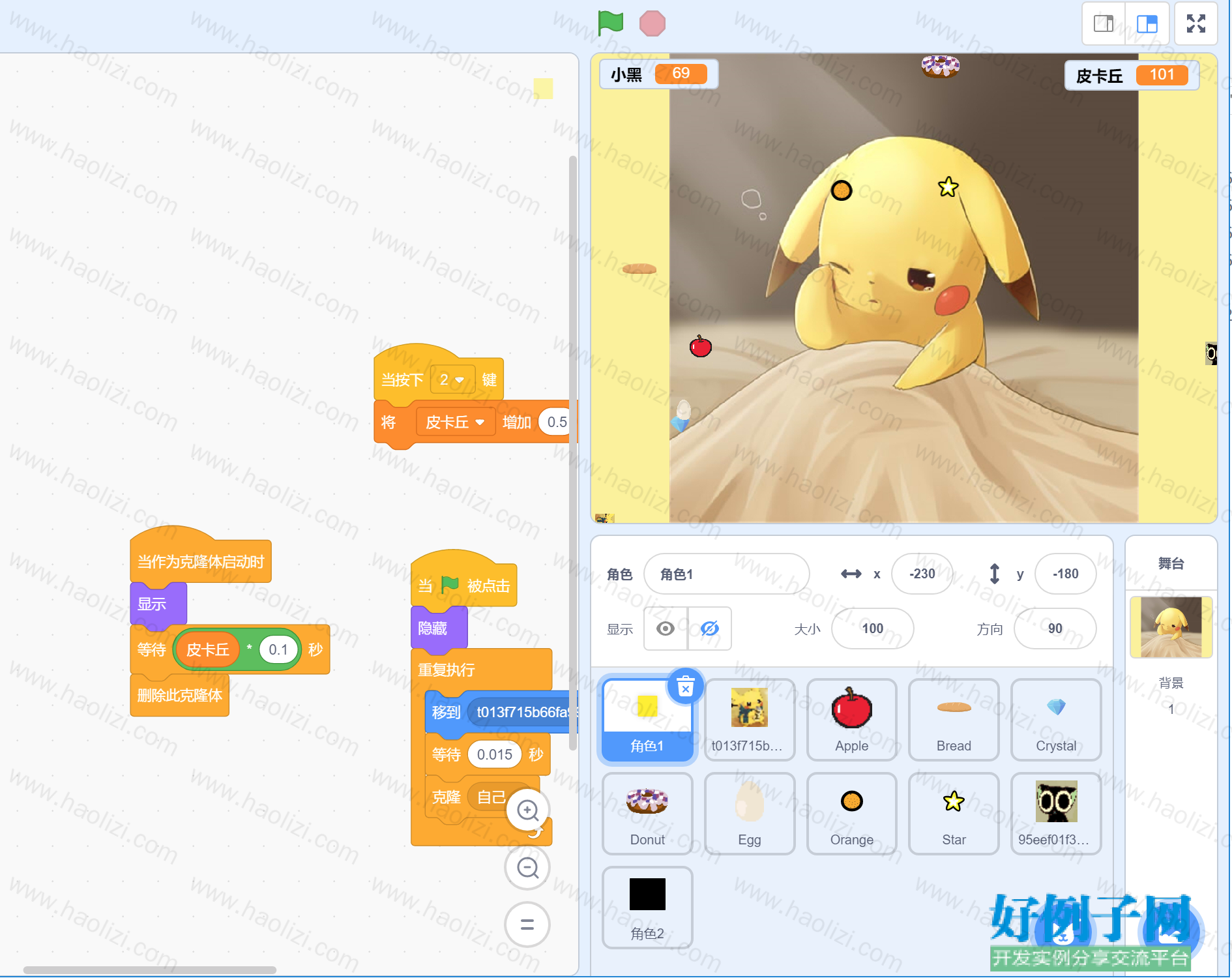The width and height of the screenshot is (1232, 978).
Task: Click the 舞台 stage panel header
Action: (1171, 563)
